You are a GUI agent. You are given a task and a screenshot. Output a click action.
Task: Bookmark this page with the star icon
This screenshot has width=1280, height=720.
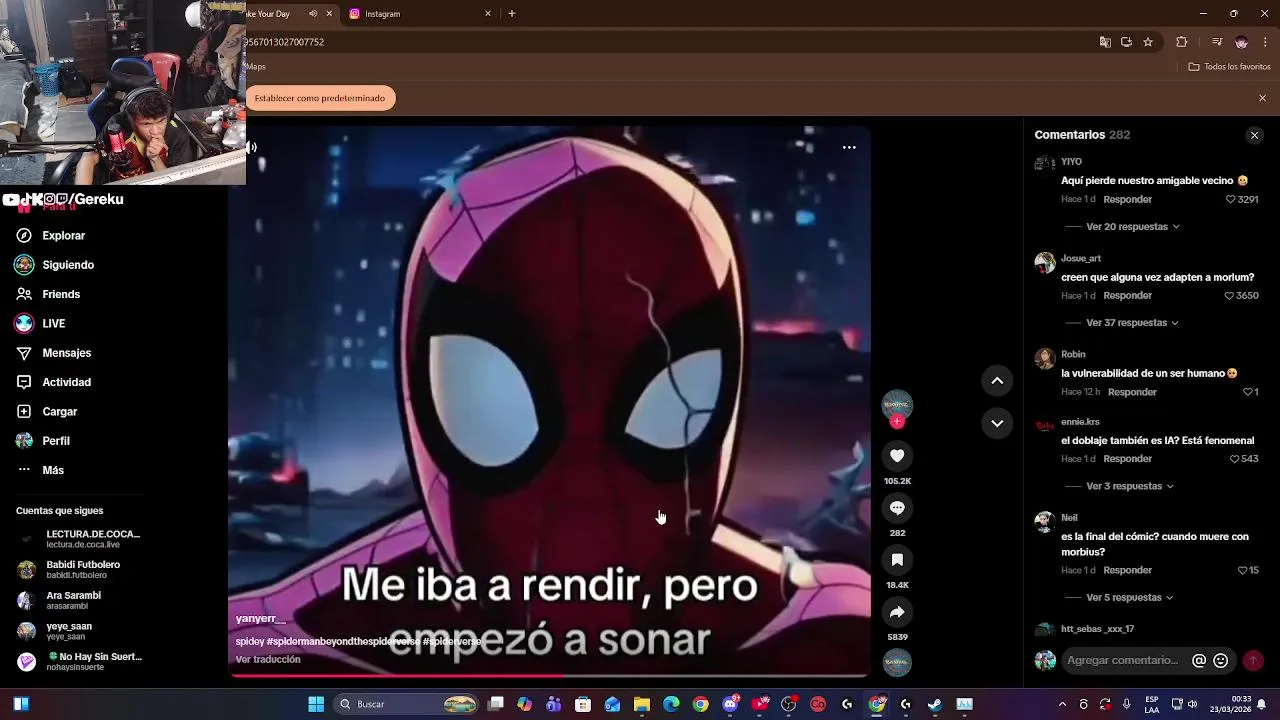click(x=1148, y=42)
